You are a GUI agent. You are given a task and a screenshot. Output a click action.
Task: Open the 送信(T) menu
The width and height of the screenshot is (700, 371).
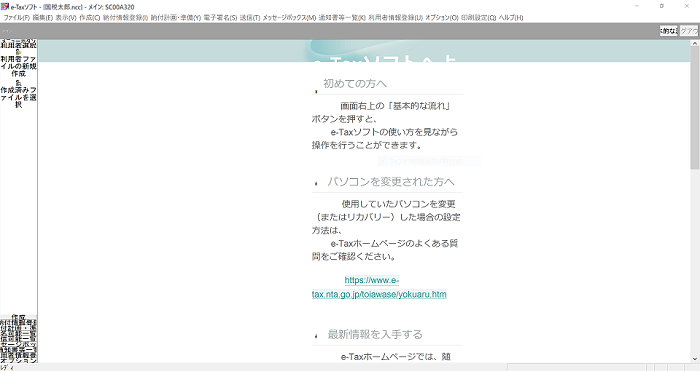[250, 18]
